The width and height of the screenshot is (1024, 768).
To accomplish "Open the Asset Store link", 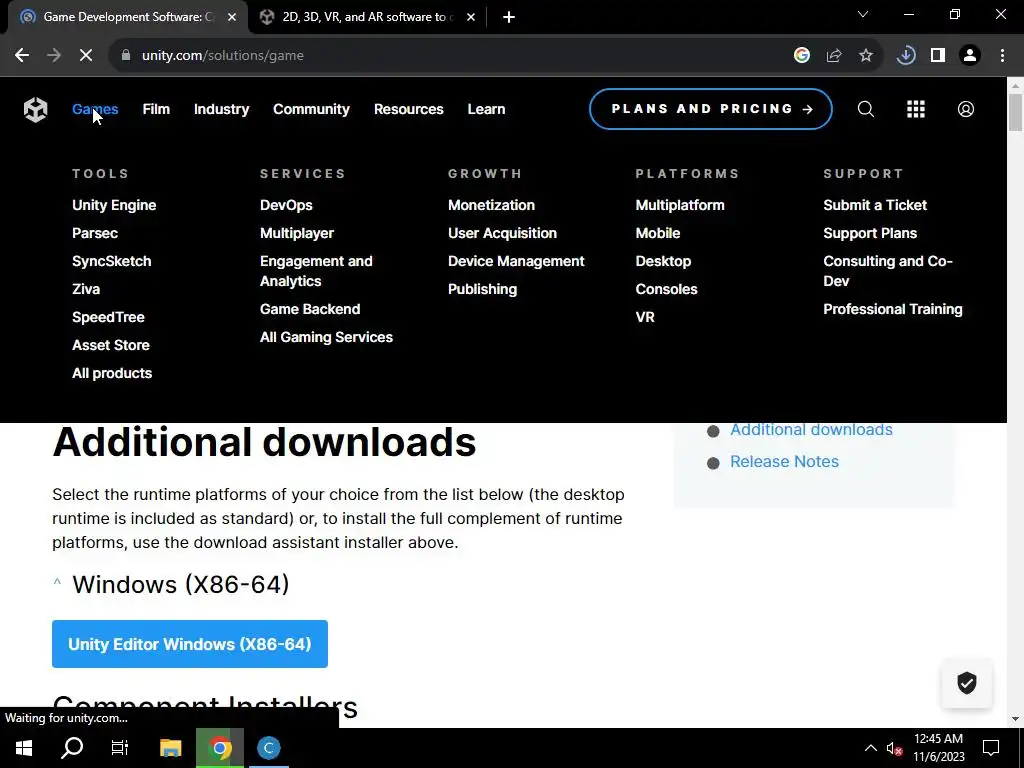I will [x=111, y=345].
